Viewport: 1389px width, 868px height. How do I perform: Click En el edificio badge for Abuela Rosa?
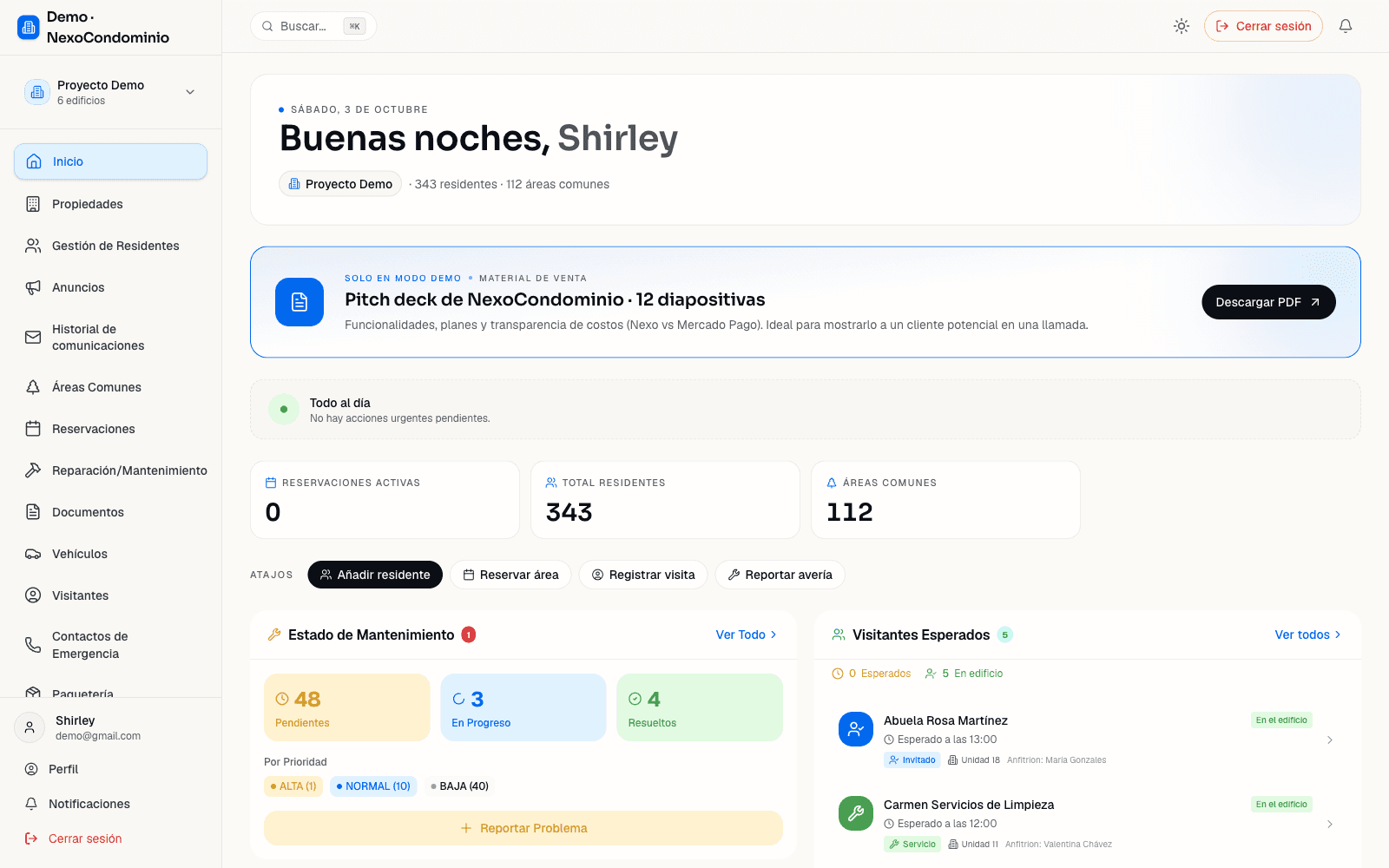[x=1281, y=720]
